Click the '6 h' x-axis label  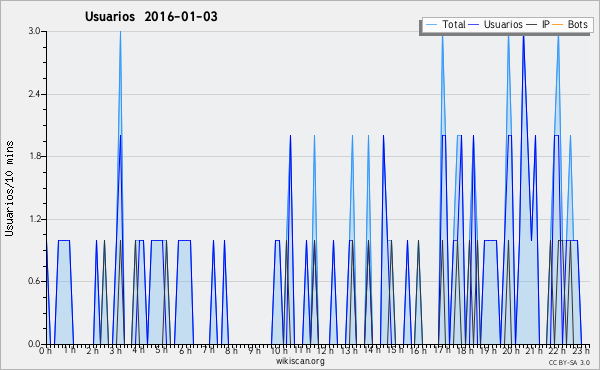pos(185,350)
